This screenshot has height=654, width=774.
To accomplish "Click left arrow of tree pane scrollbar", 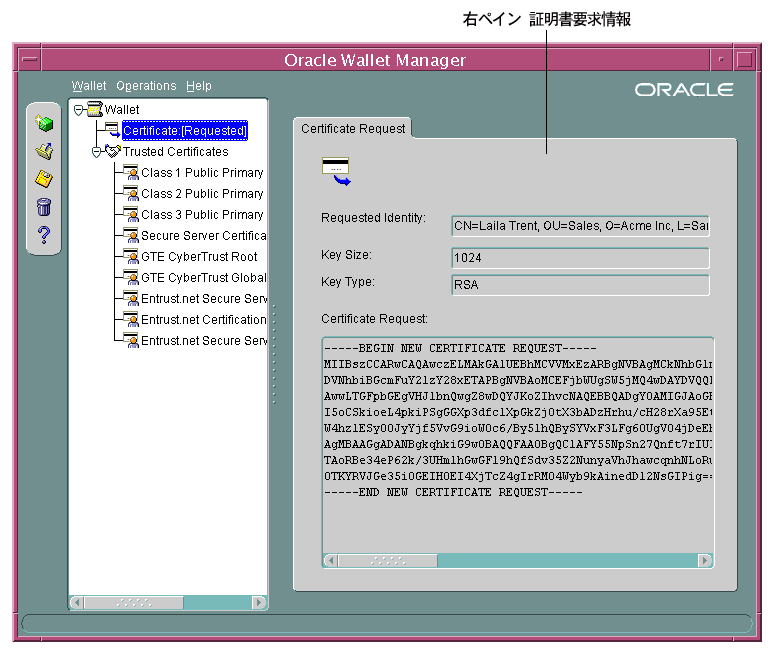I will 77,602.
